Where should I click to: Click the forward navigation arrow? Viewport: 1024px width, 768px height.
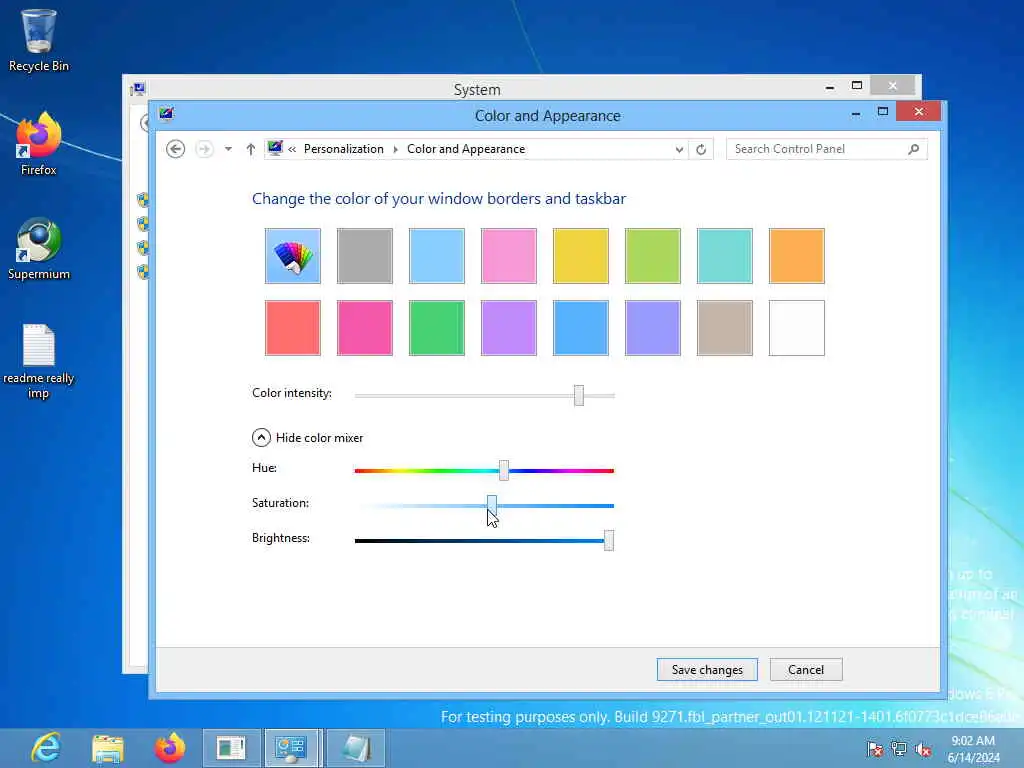pyautogui.click(x=204, y=149)
